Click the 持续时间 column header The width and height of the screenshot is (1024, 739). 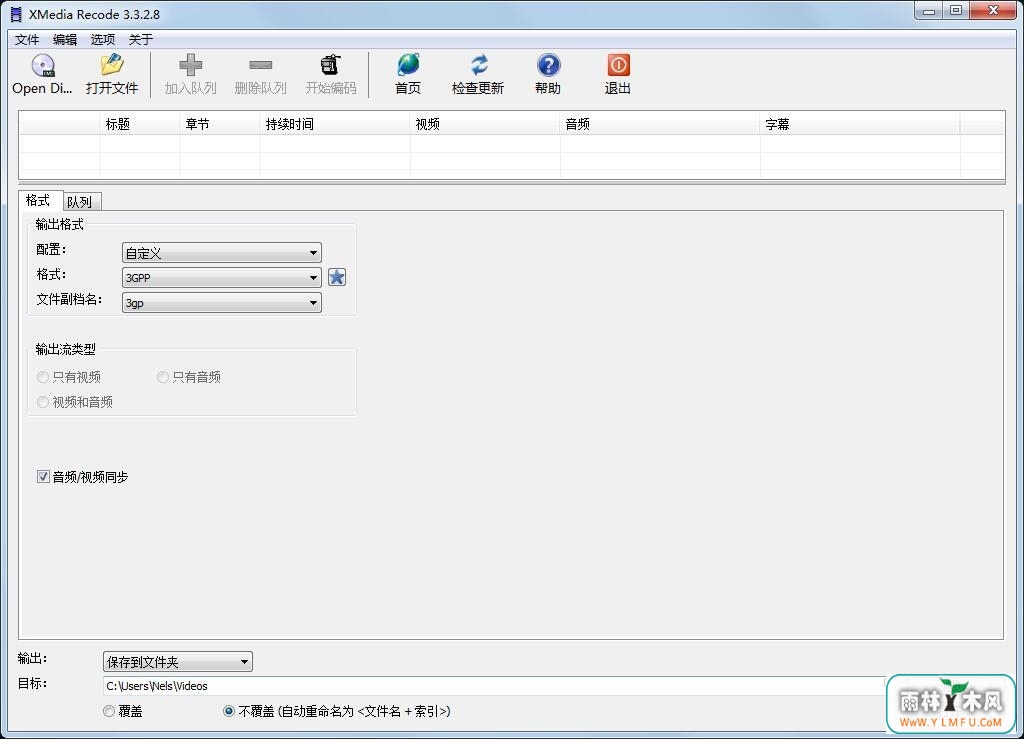[x=335, y=124]
